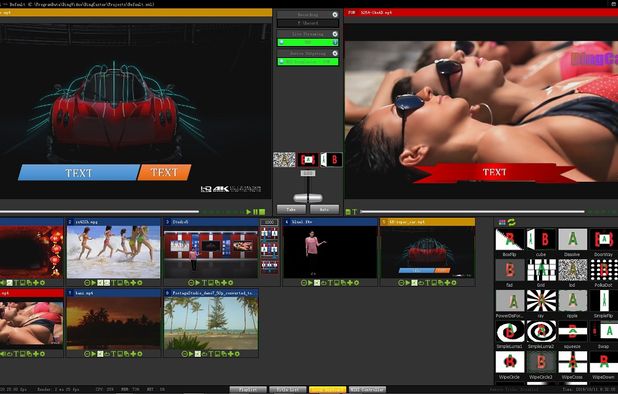Image resolution: width=618 pixels, height=394 pixels.
Task: Seek in the program window progress bar
Action: click(472, 212)
